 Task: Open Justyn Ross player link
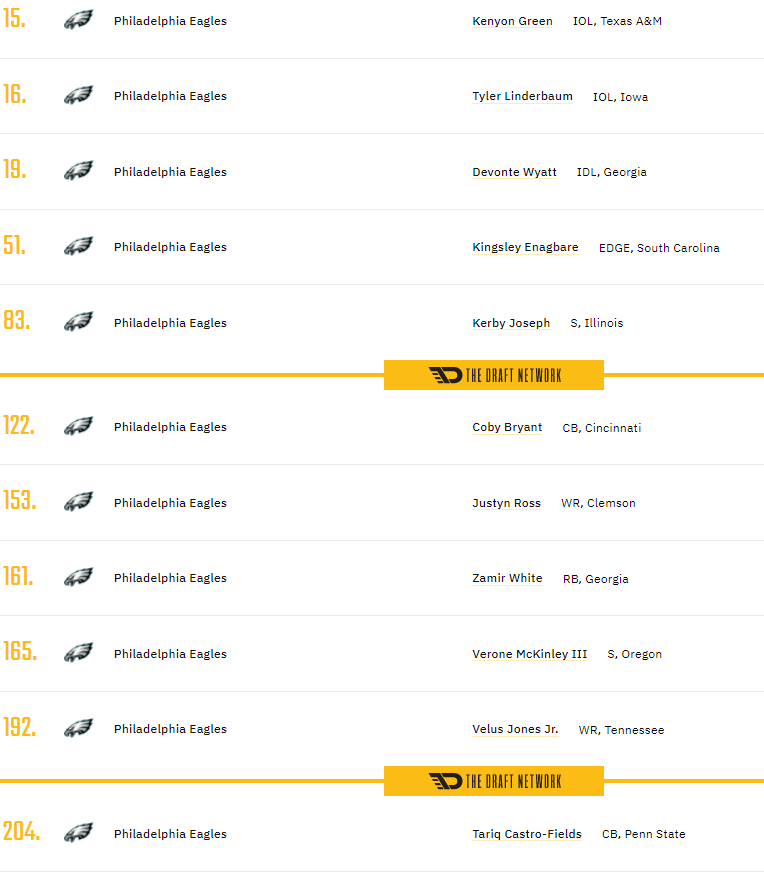pyautogui.click(x=507, y=503)
